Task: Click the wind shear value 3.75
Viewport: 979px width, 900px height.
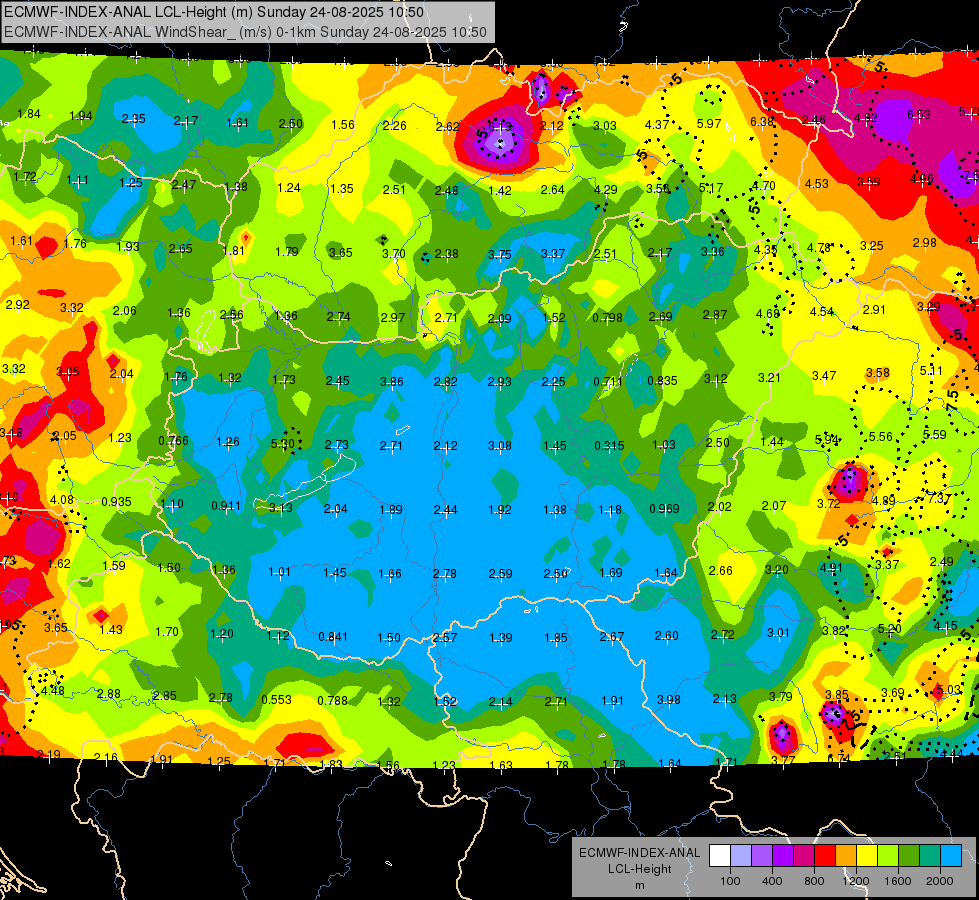Action: (x=499, y=254)
